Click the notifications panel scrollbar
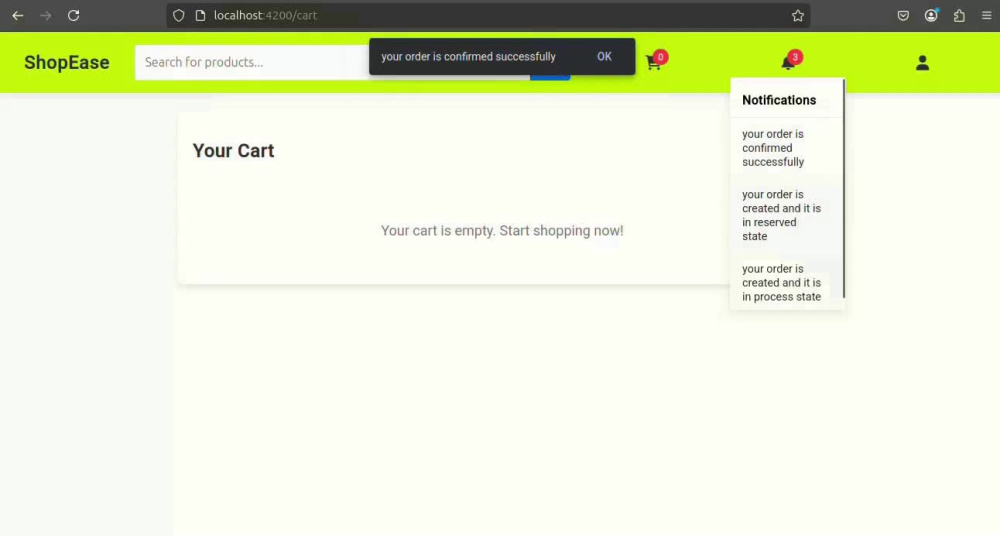Viewport: 1000px width, 536px height. pyautogui.click(x=844, y=188)
